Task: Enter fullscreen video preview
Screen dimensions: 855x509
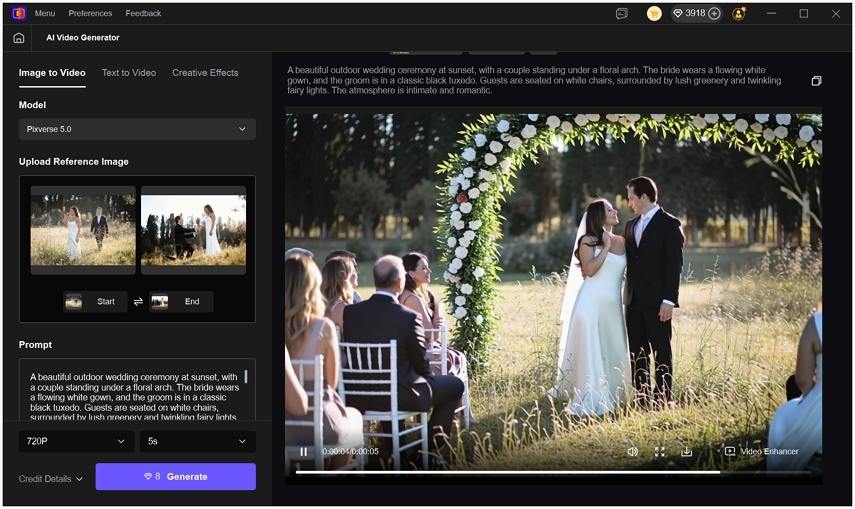Action: (659, 452)
